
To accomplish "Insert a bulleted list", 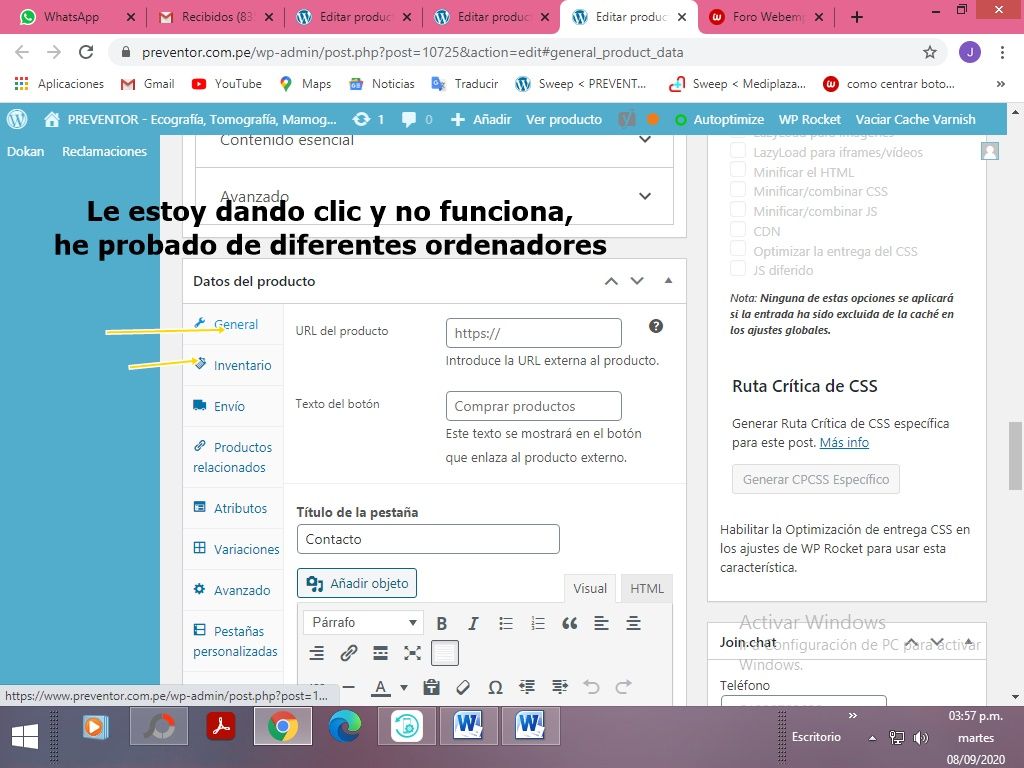I will [x=505, y=623].
